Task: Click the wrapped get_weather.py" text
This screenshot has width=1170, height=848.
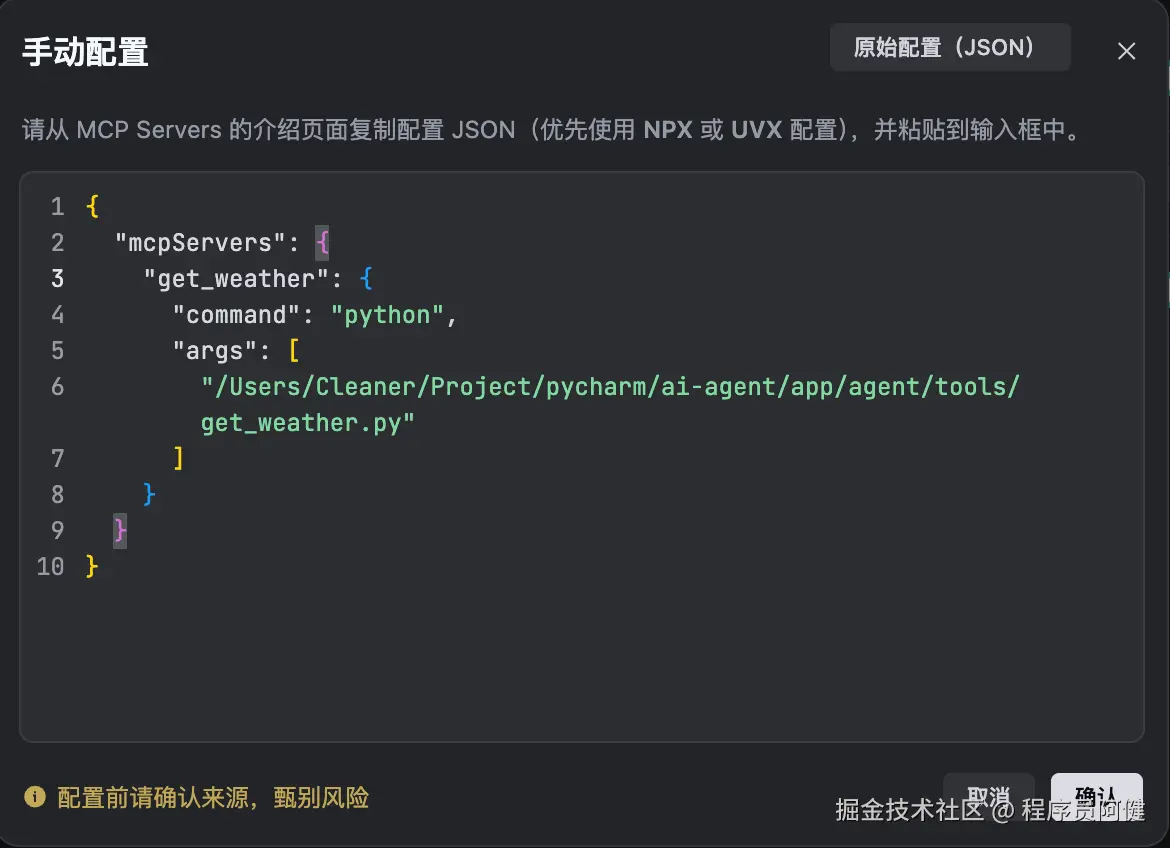Action: (x=307, y=423)
